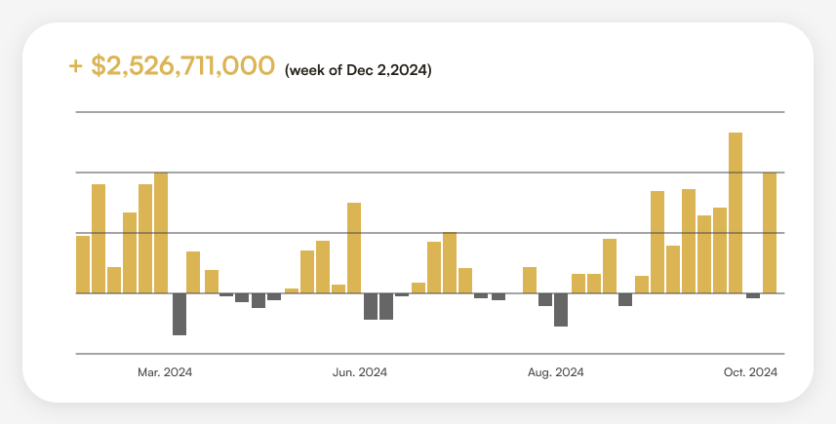Select tall gold bar above Jun. 2024 label
The image size is (836, 424).
click(x=354, y=248)
